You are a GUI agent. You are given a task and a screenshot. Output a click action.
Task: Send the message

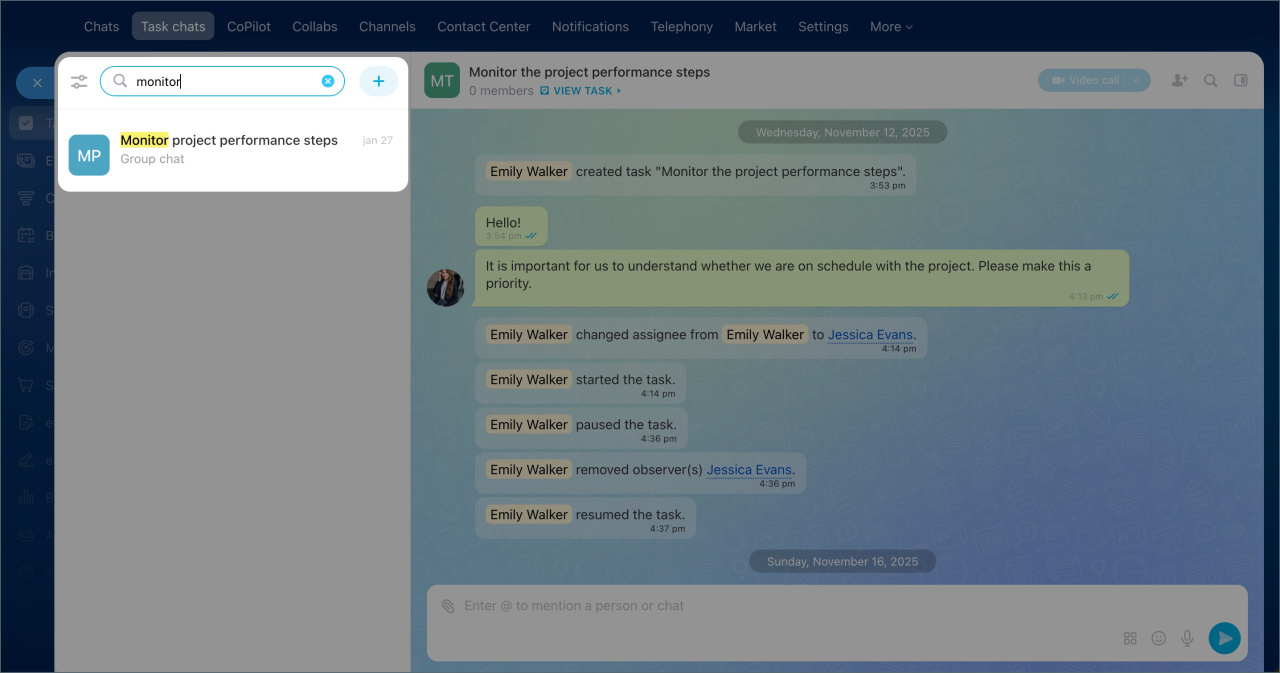pyautogui.click(x=1224, y=638)
